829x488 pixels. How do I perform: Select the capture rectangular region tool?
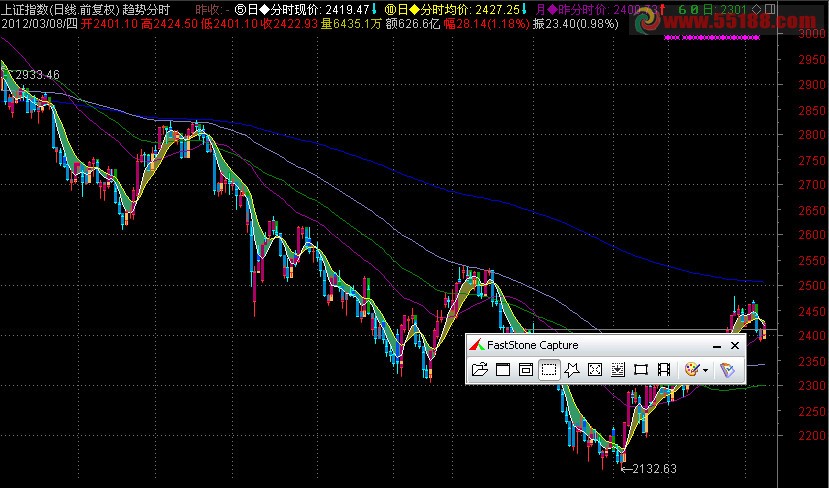tap(549, 370)
